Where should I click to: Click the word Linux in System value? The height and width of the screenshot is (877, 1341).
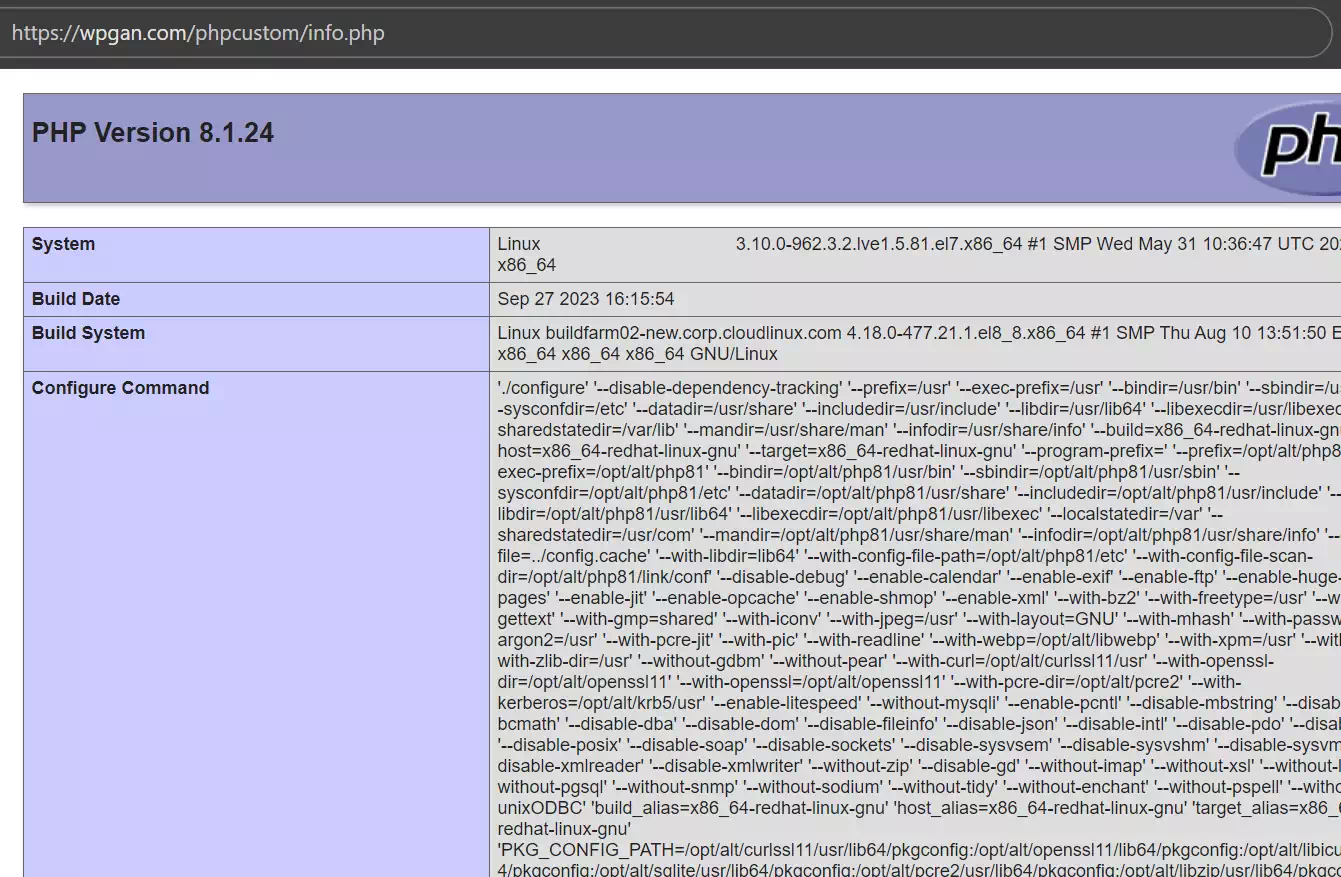point(518,244)
